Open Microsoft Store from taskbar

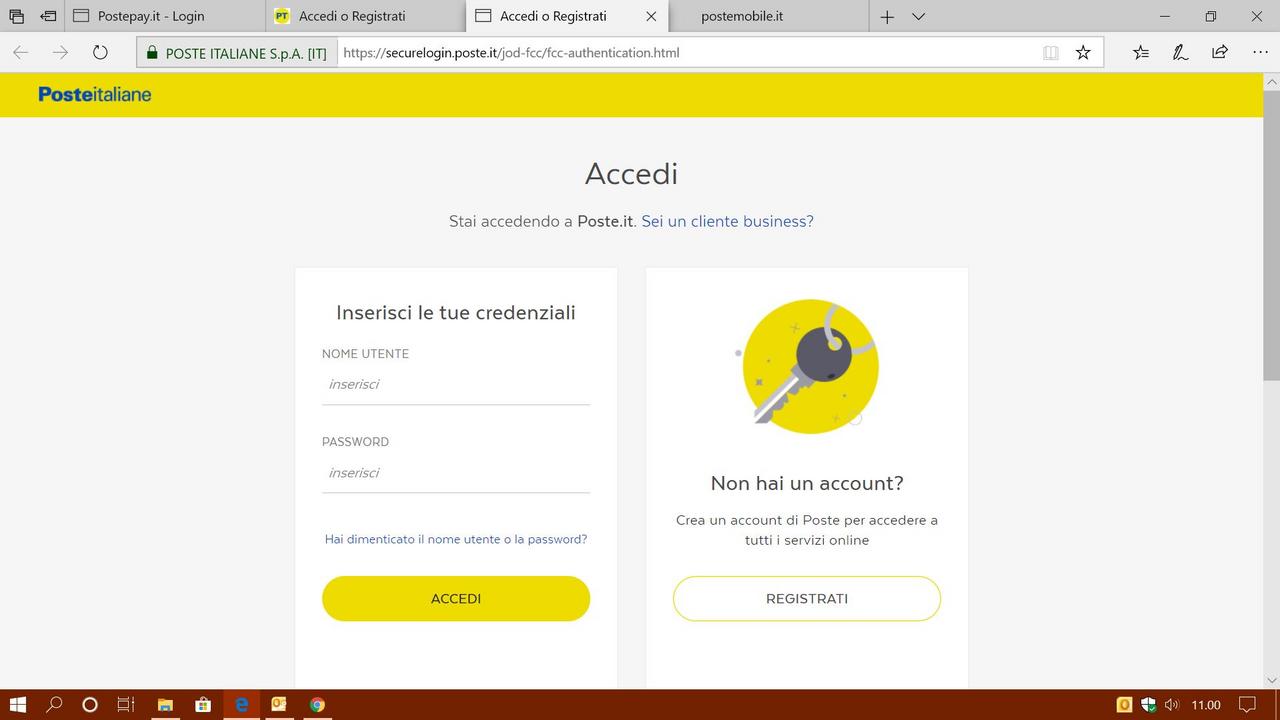(x=203, y=704)
